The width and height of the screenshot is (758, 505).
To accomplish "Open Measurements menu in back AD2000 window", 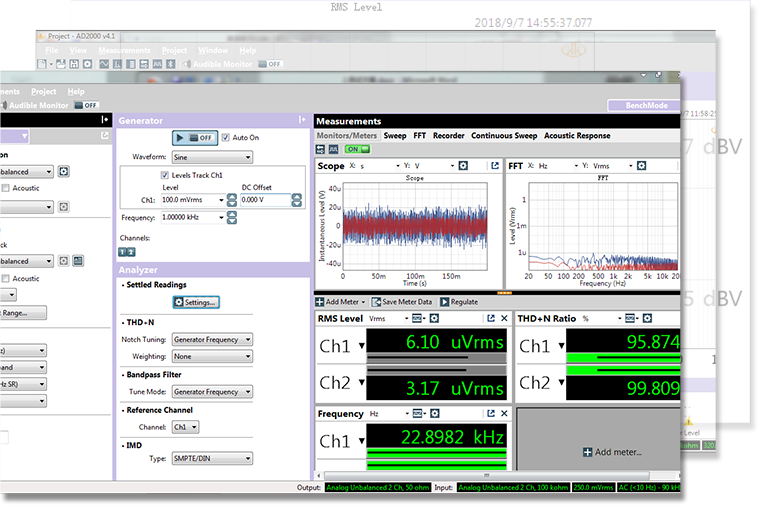I will [124, 50].
